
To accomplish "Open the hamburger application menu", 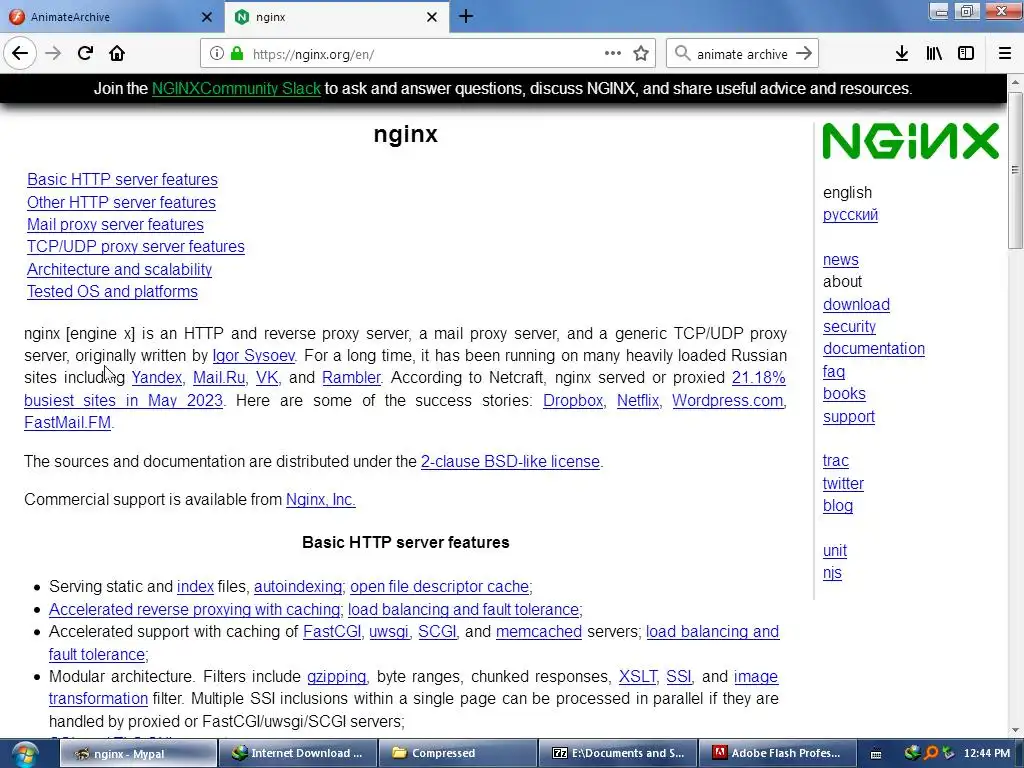I will coord(1005,54).
